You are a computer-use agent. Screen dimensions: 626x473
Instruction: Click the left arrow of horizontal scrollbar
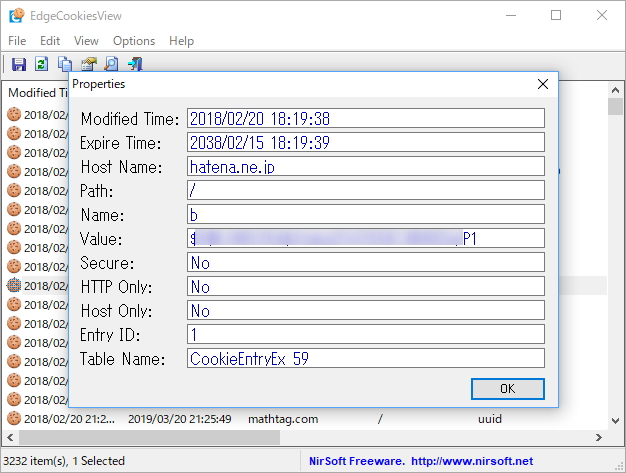(10, 437)
